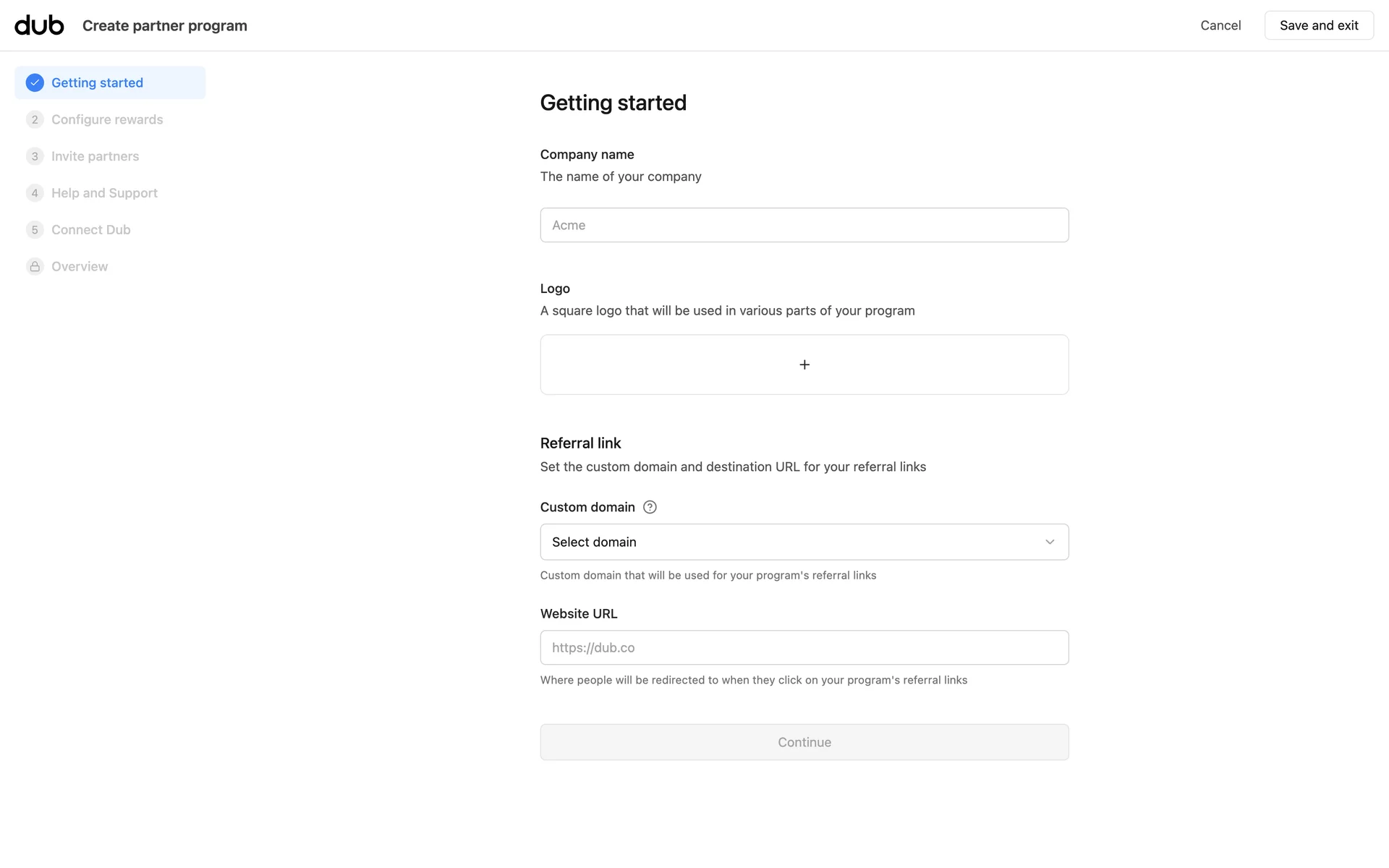The height and width of the screenshot is (868, 1389).
Task: Go to Configure rewards step
Action: tap(107, 119)
